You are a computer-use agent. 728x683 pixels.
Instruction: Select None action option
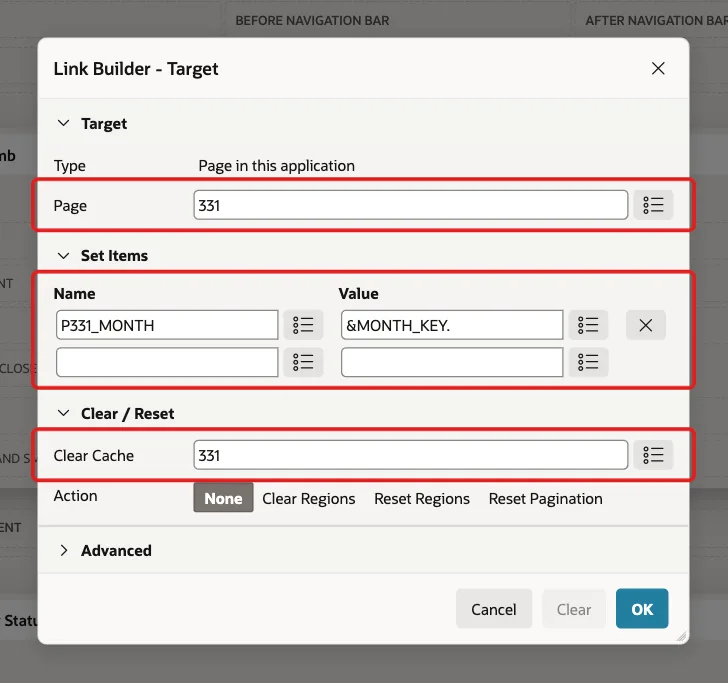coord(223,498)
